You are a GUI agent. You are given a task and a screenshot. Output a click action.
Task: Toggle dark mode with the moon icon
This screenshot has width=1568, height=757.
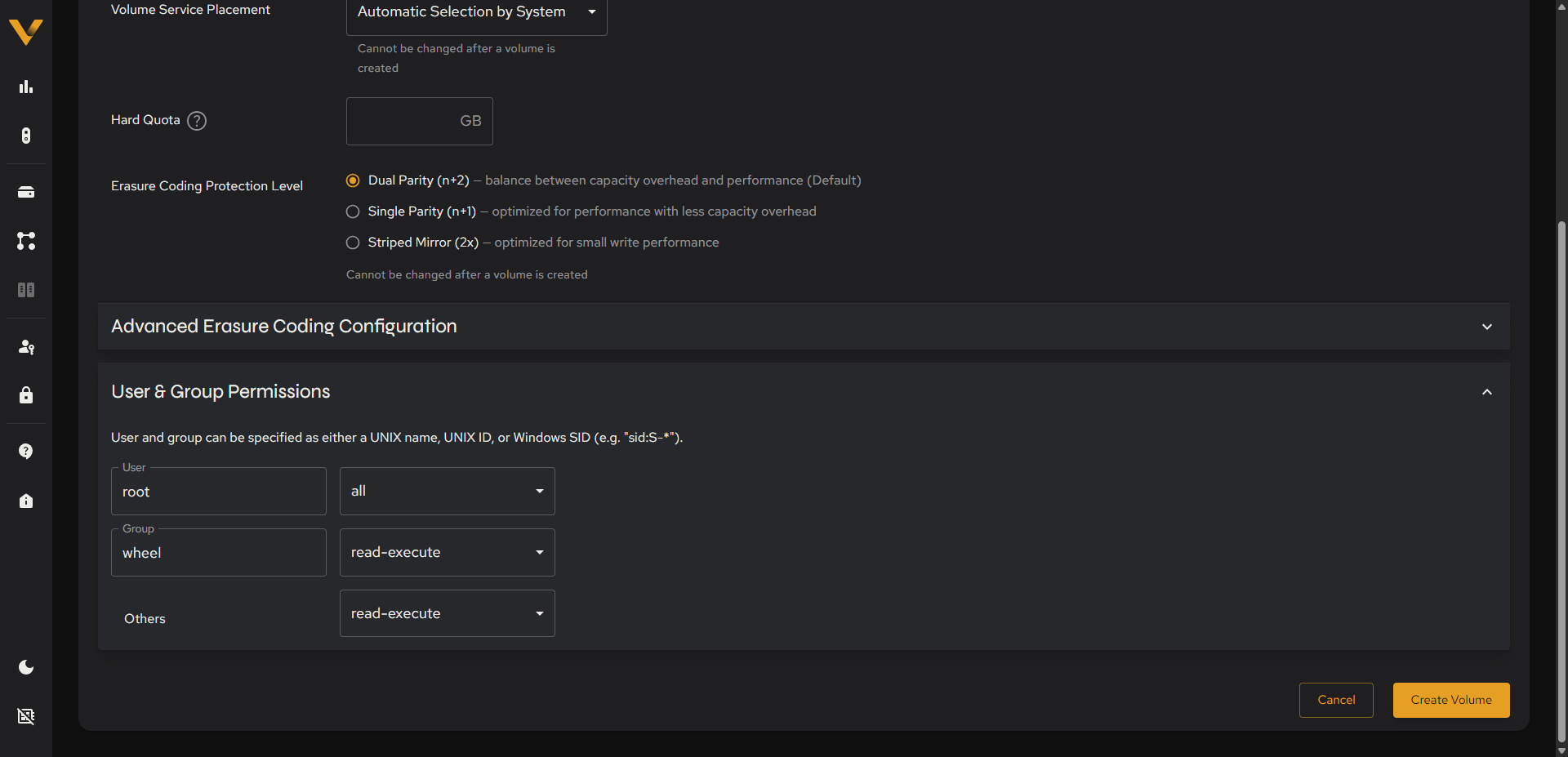[x=26, y=667]
